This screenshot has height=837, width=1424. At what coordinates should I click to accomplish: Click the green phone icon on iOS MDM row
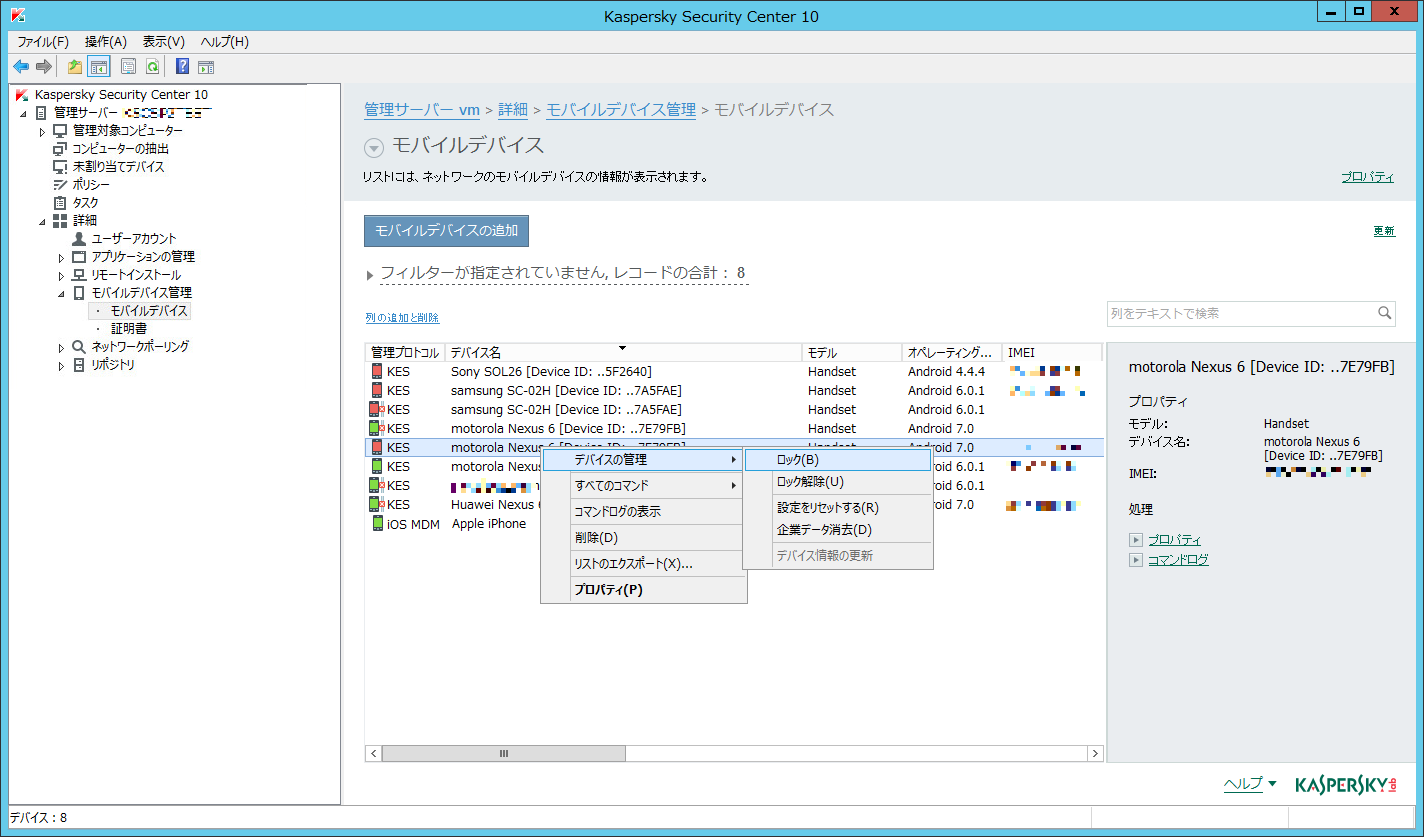[x=377, y=523]
